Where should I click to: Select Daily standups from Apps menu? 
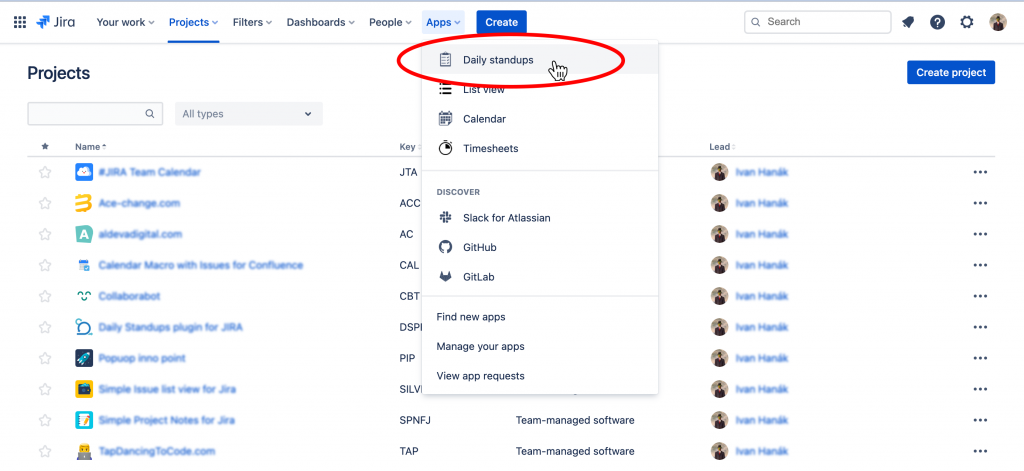pos(539,60)
